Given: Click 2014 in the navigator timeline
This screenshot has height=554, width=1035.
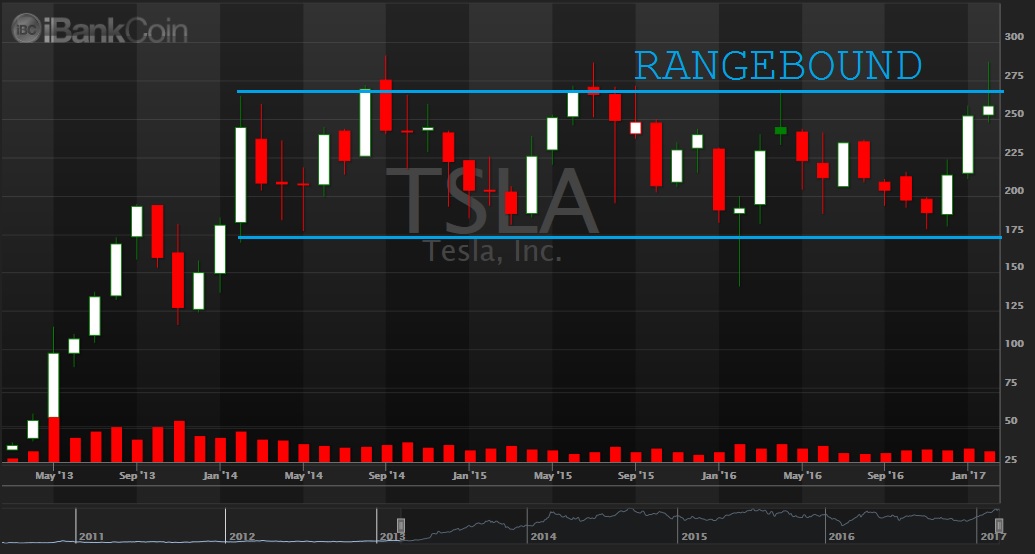Looking at the screenshot, I should (x=544, y=537).
